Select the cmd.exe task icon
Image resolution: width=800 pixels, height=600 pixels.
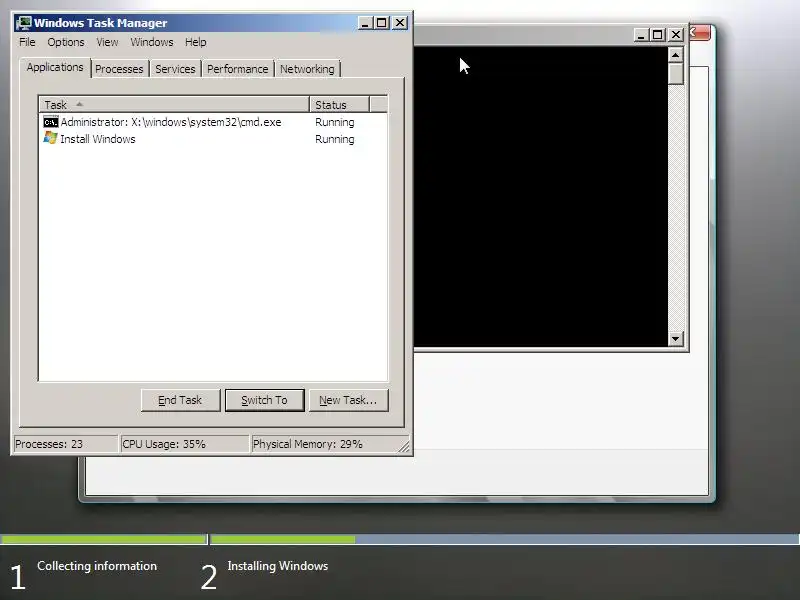click(51, 122)
